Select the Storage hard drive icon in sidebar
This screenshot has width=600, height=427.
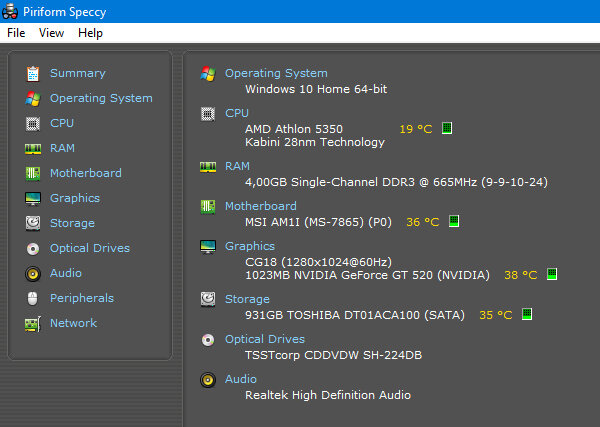pos(33,223)
